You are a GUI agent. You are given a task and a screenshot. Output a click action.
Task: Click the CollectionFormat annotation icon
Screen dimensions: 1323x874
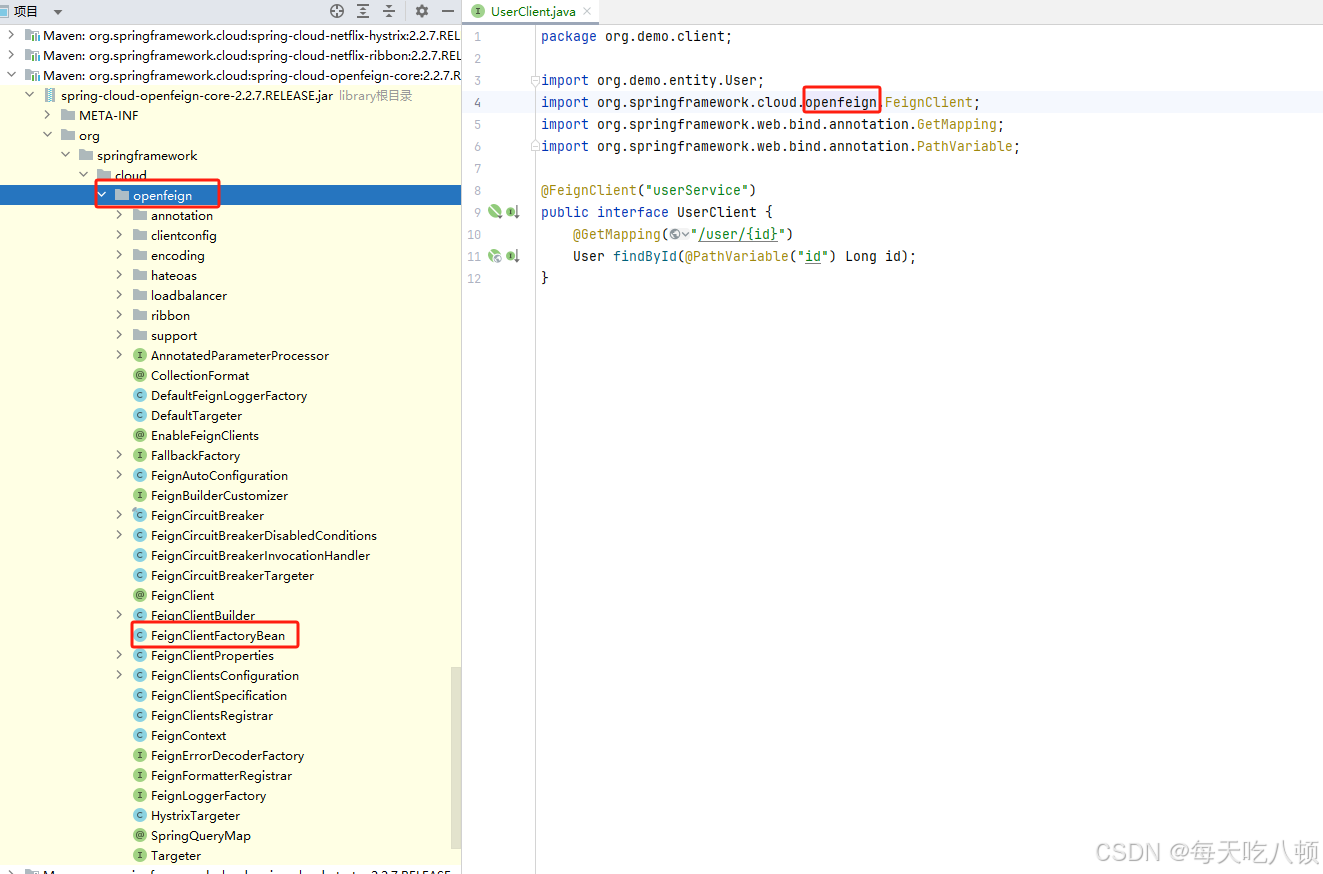click(x=140, y=375)
